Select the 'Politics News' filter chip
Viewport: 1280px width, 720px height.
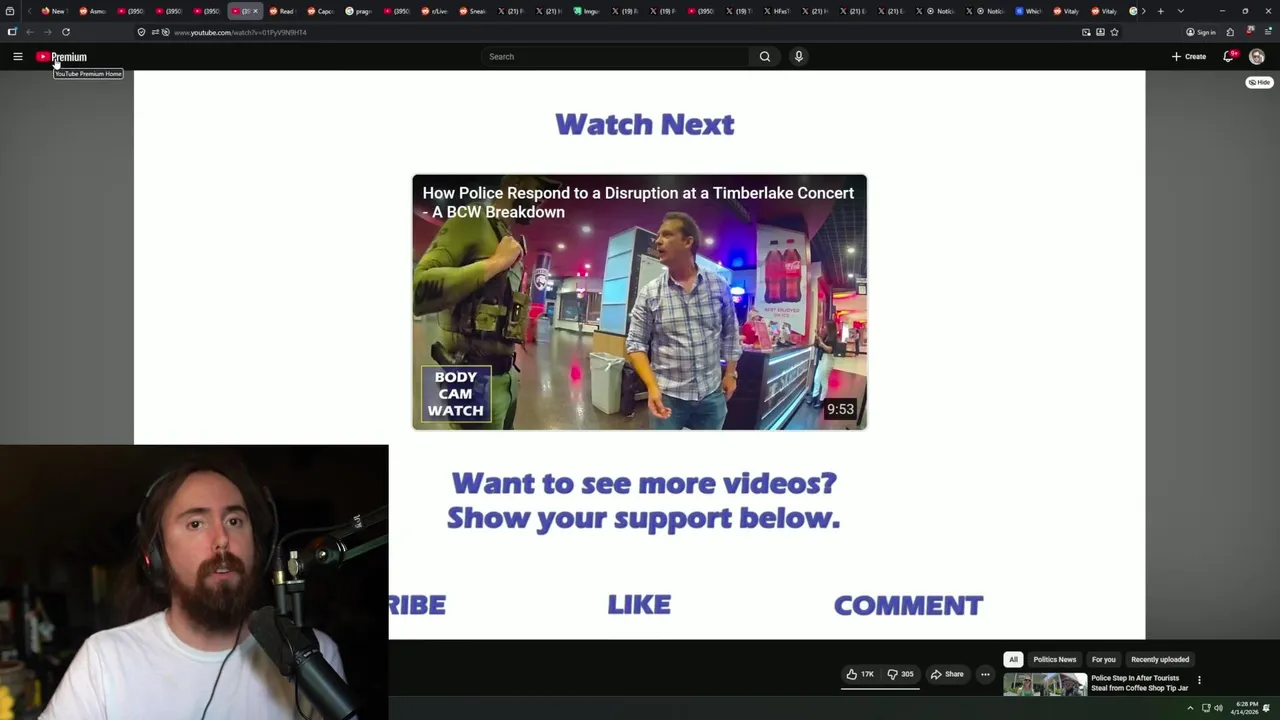1054,659
